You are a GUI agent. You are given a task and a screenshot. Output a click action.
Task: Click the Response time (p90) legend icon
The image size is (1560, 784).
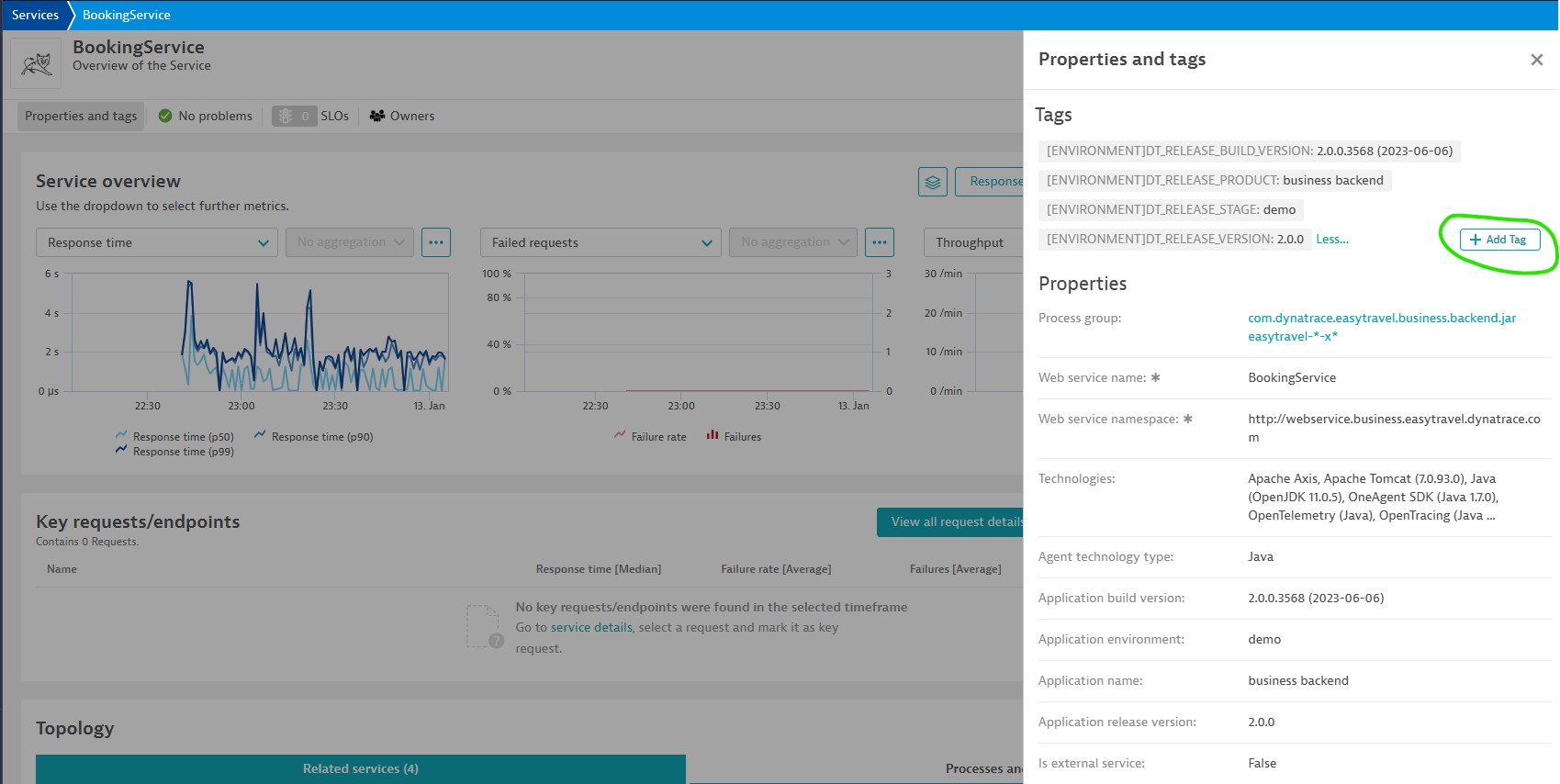pyautogui.click(x=260, y=434)
